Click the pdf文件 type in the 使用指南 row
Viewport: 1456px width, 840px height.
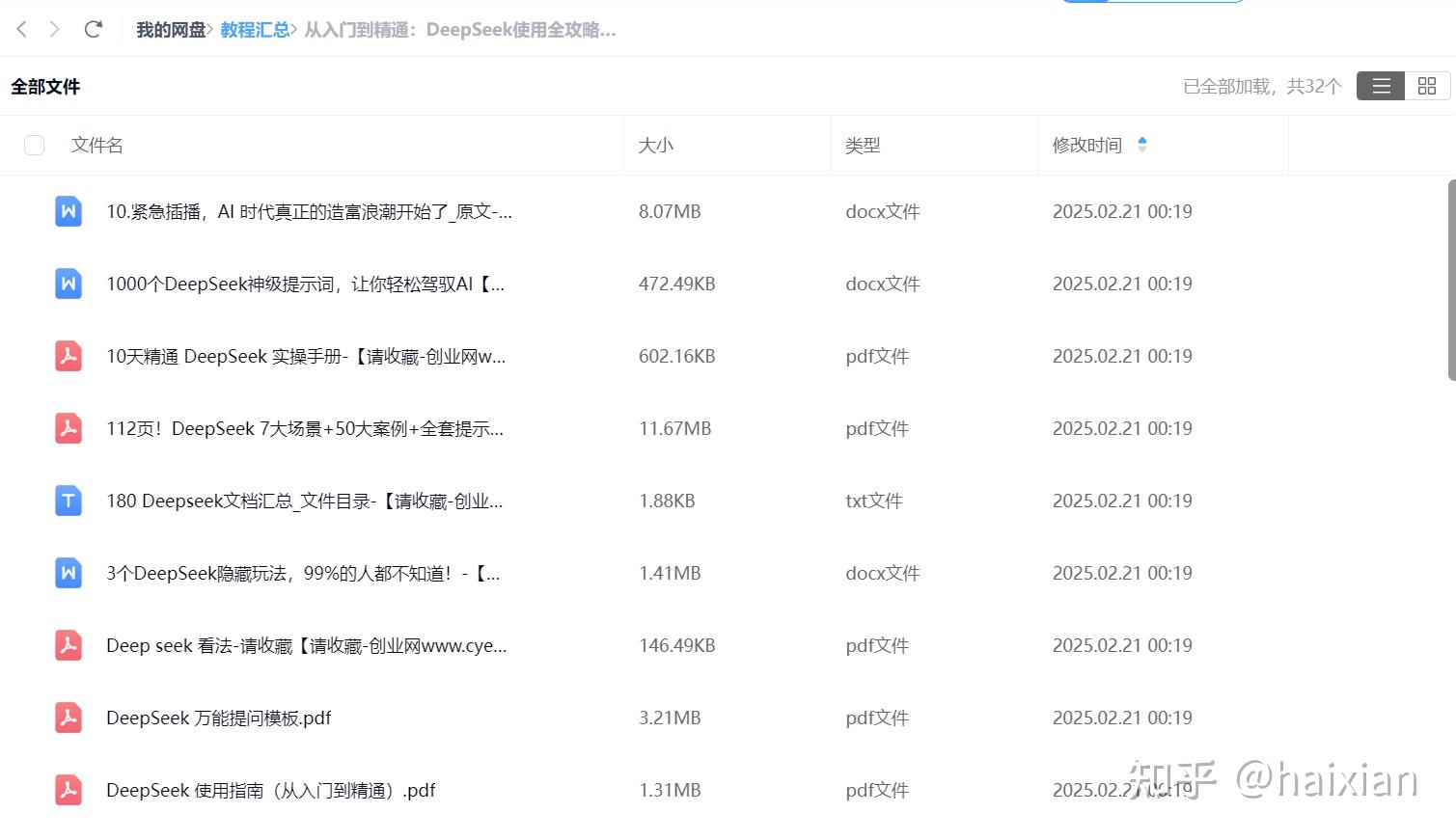(877, 790)
